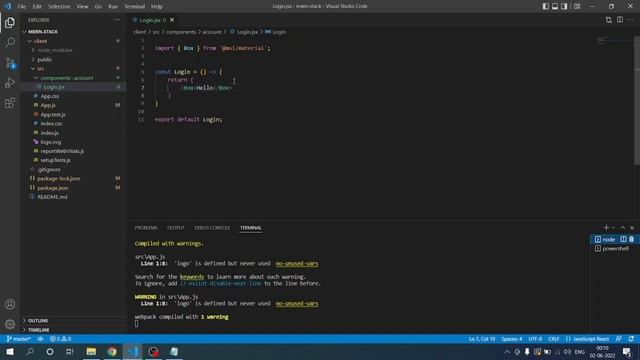Kill the node terminal with trash icon
This screenshot has height=360, width=640.
pyautogui.click(x=631, y=239)
